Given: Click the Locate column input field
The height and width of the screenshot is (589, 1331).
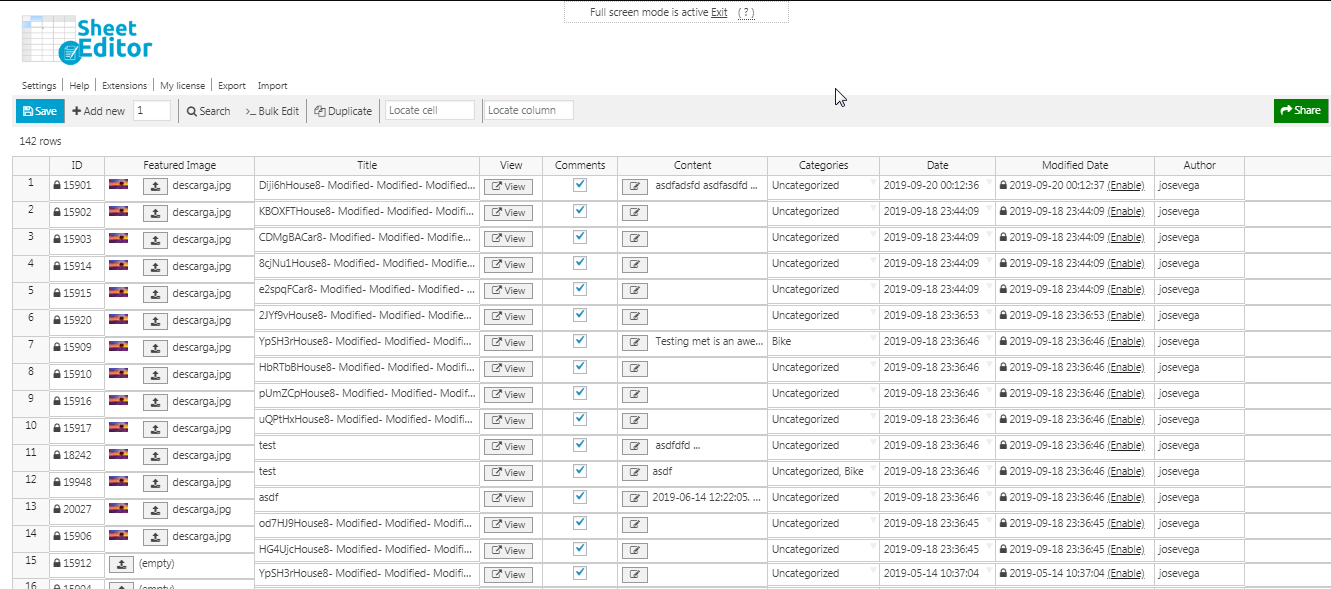Looking at the screenshot, I should point(529,110).
